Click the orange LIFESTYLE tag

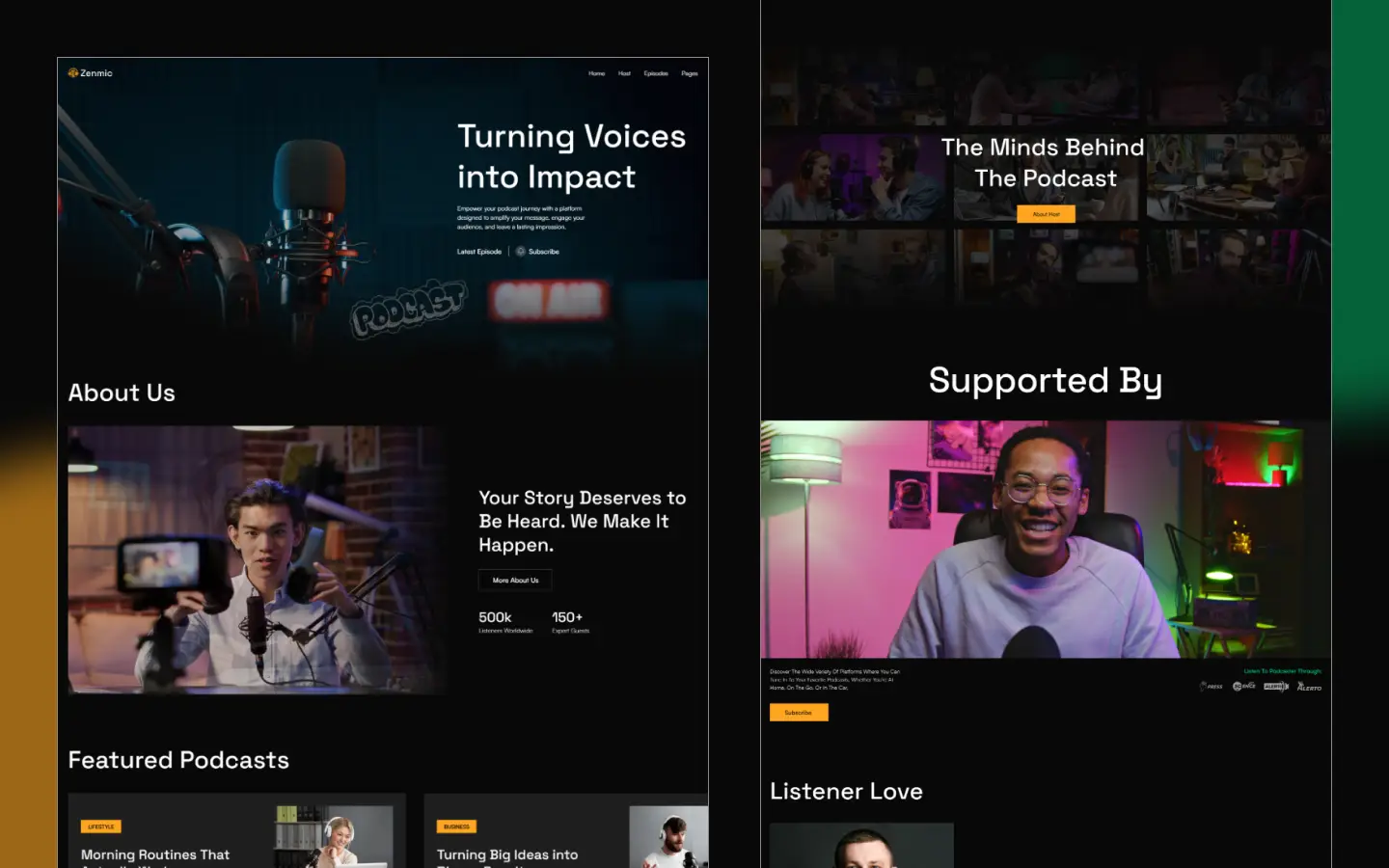[101, 827]
